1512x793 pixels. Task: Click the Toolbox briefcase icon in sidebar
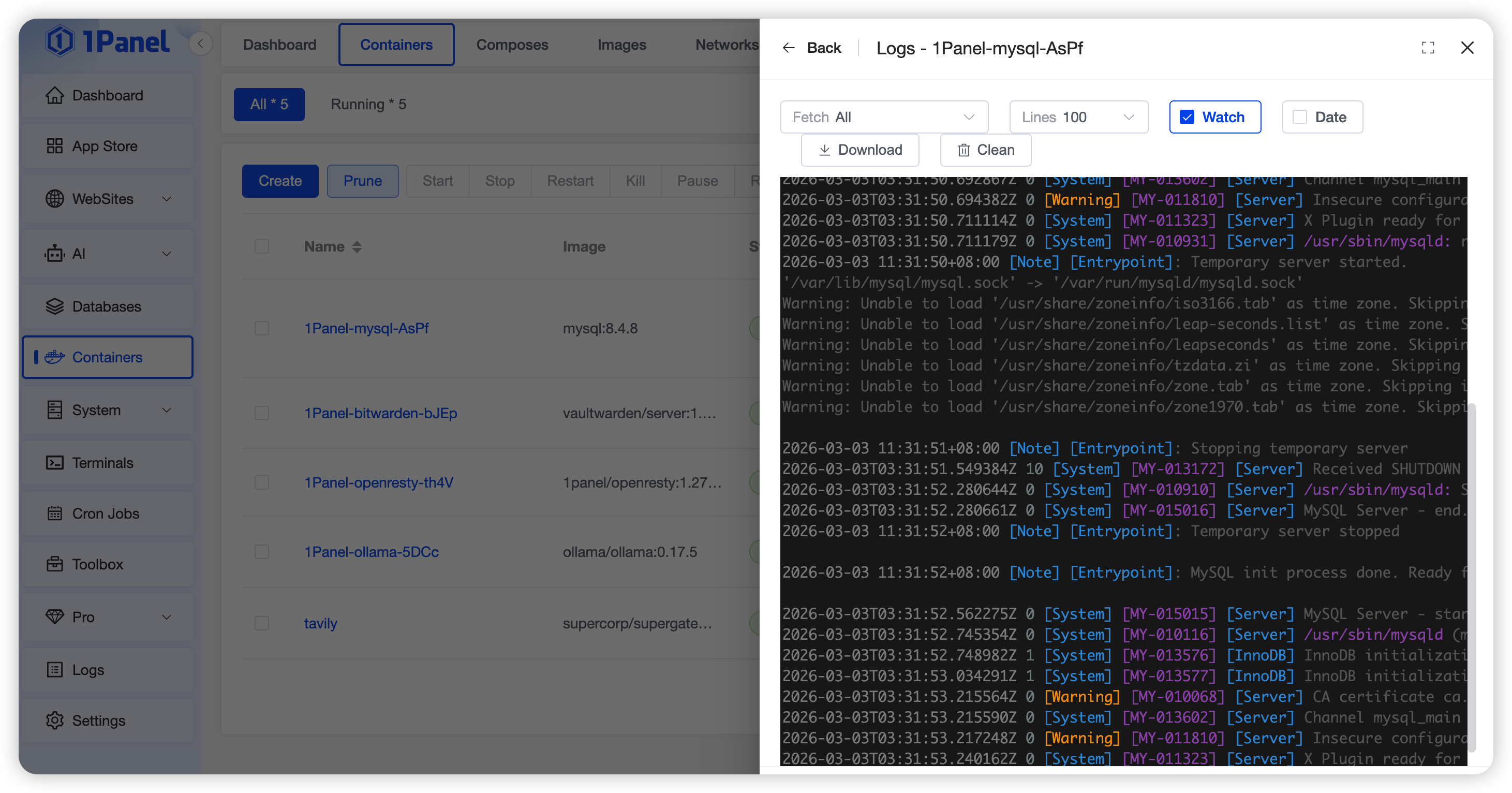point(54,564)
